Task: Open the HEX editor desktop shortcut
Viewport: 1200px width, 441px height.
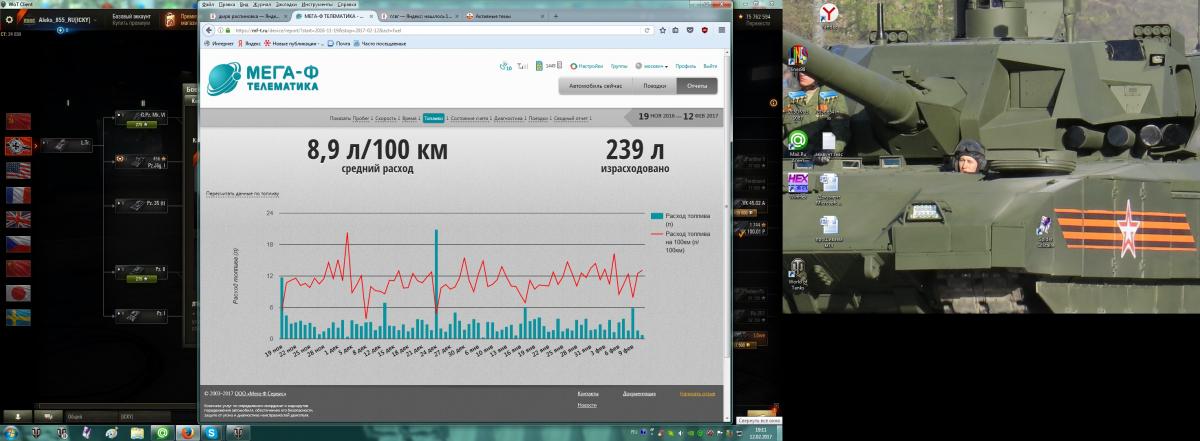Action: [798, 184]
